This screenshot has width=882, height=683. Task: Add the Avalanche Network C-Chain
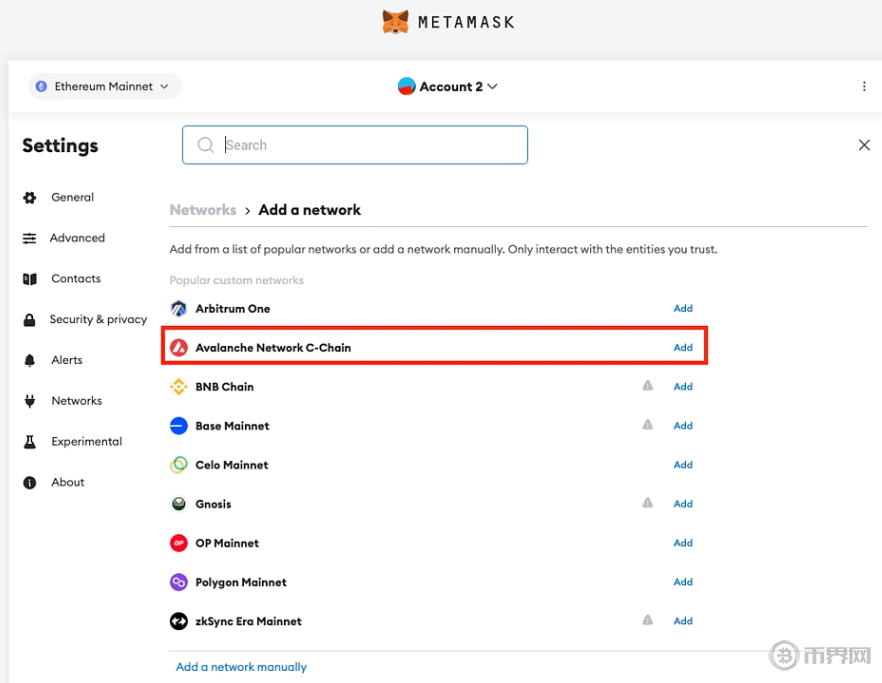point(683,348)
